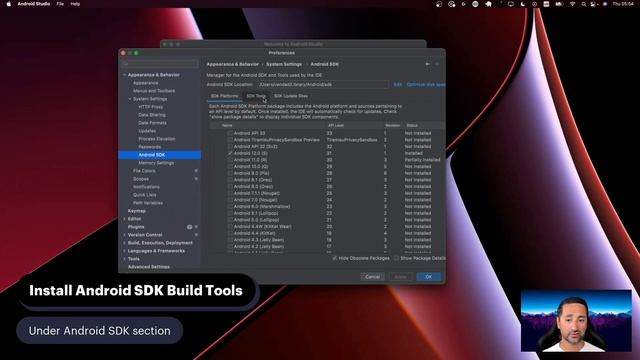
Task: Focus the Preferences search field
Action: pyautogui.click(x=160, y=64)
